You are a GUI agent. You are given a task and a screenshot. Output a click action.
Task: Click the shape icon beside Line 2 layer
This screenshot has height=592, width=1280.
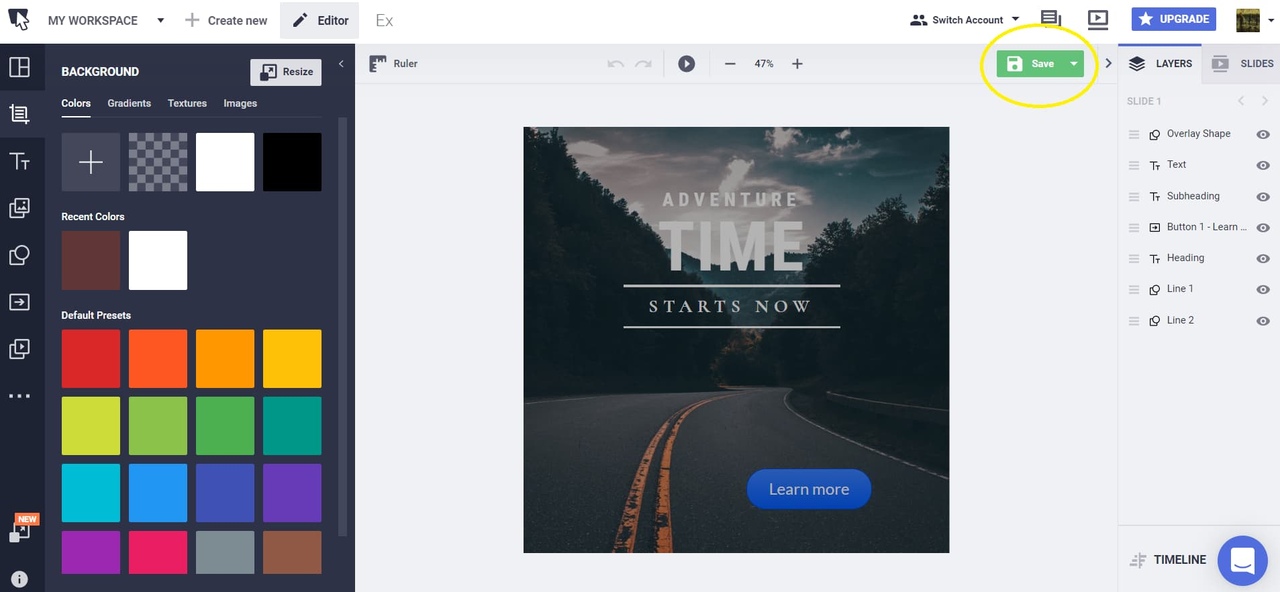point(1154,321)
